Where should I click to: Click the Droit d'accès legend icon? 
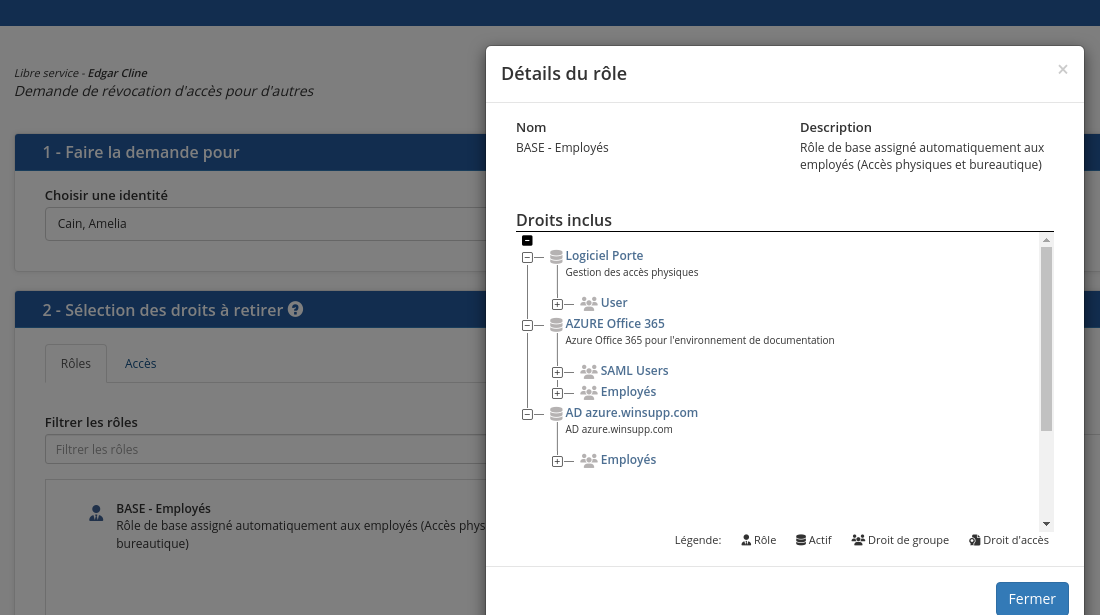[974, 540]
